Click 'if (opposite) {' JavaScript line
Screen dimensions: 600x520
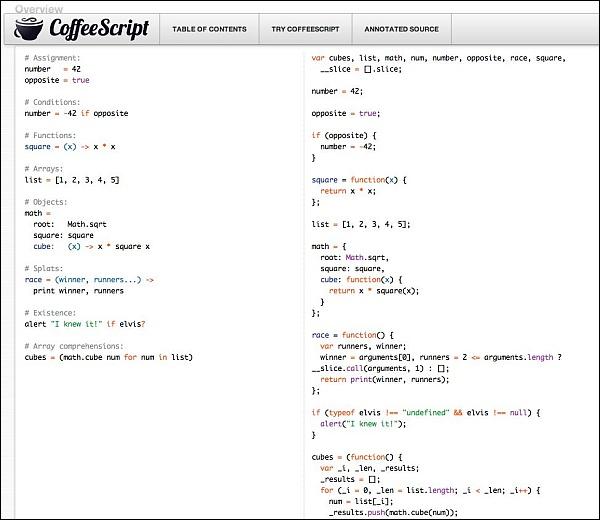coord(344,136)
